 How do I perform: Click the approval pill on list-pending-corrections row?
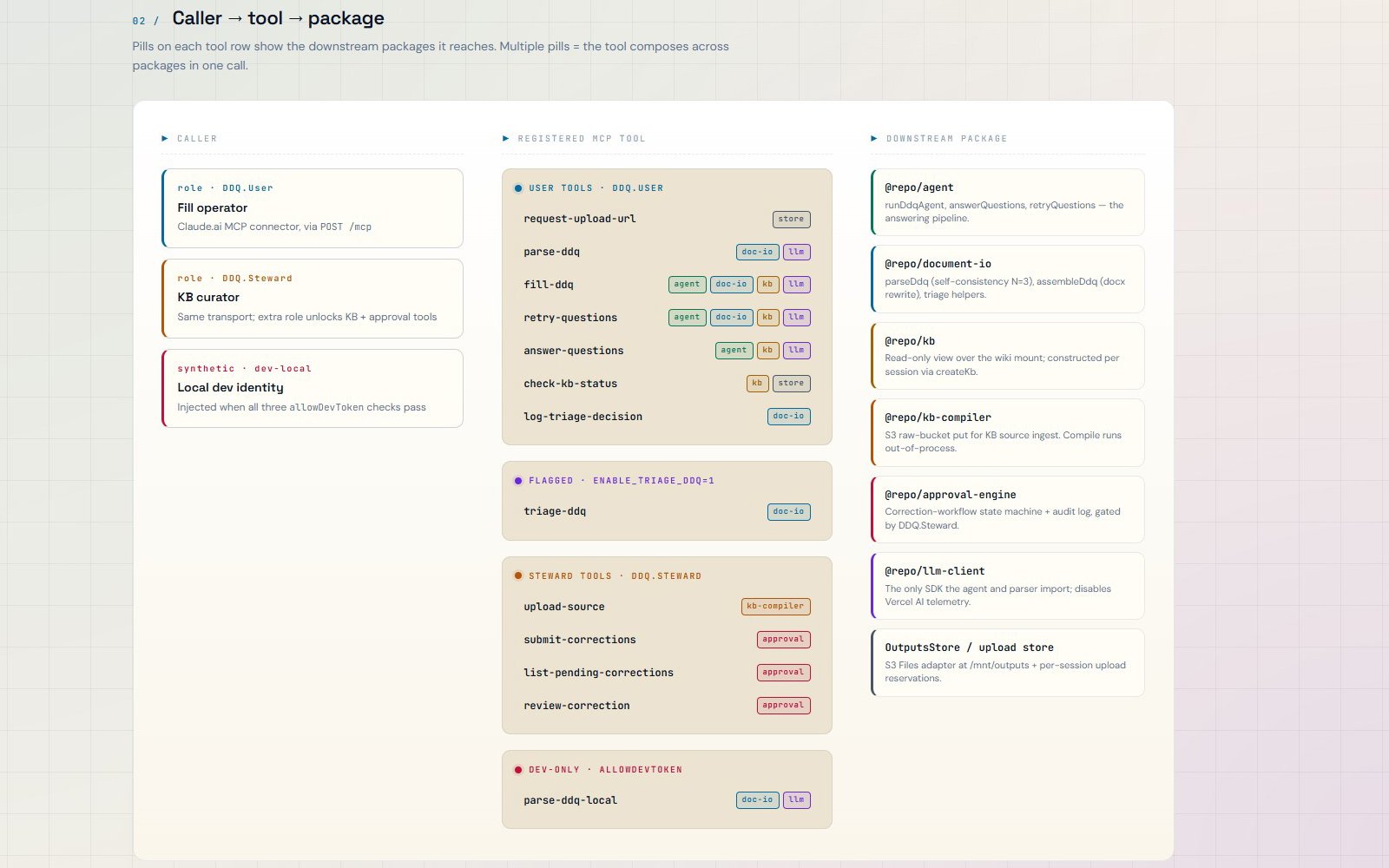pos(783,673)
